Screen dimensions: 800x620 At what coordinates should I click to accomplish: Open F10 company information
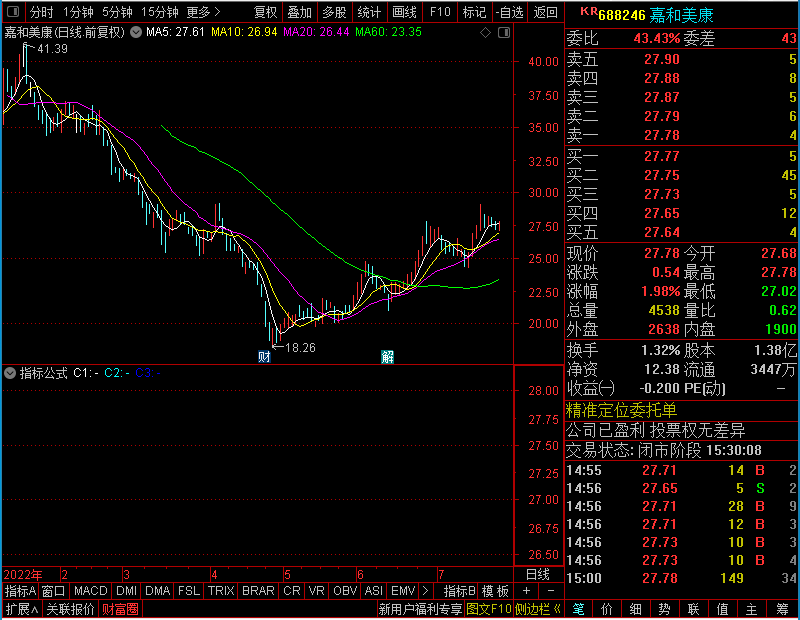[440, 12]
